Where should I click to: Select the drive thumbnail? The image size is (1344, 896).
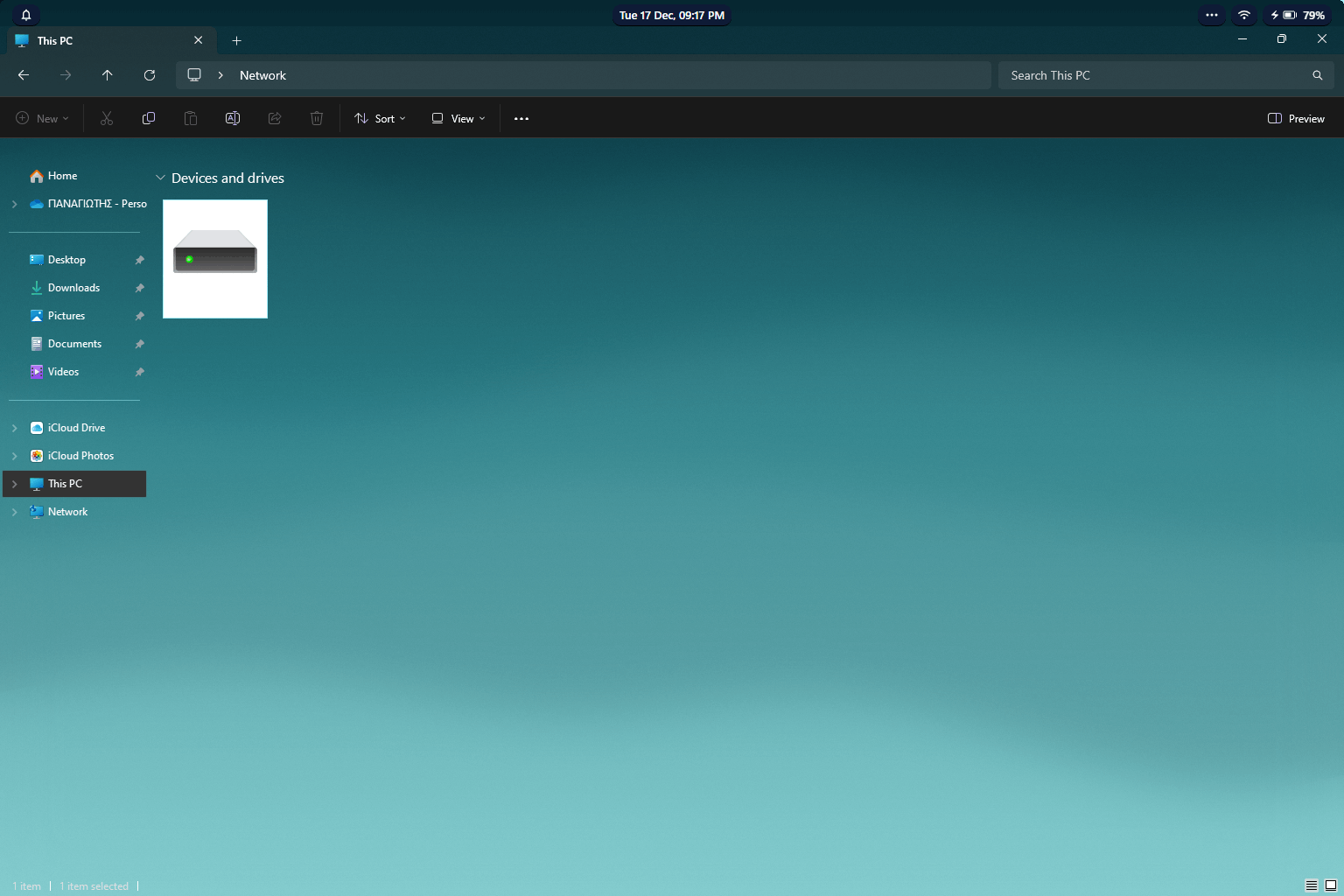coord(215,259)
